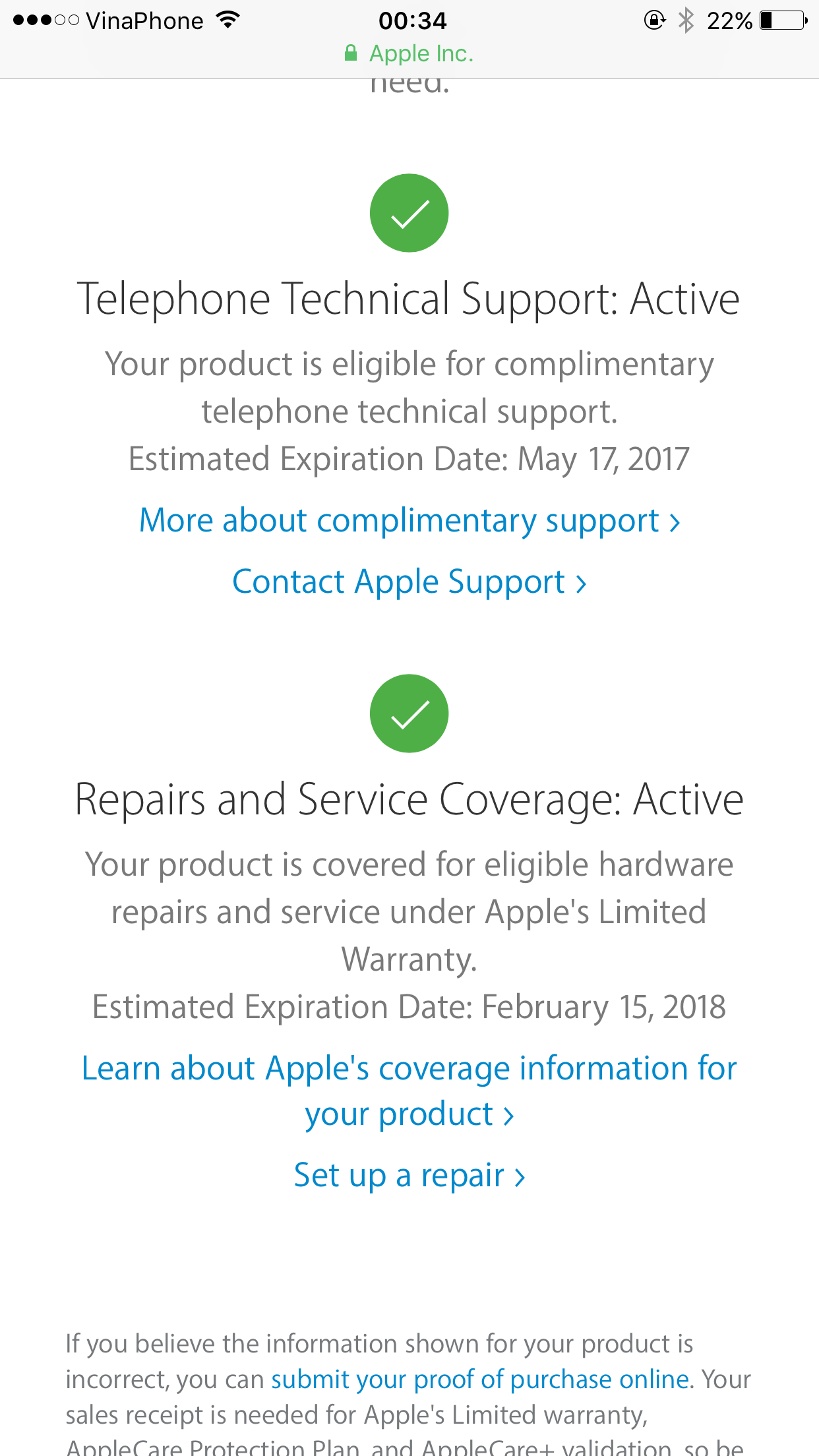819x1456 pixels.
Task: Tap the green checkmark above Telephone Technical Support
Action: pos(409,213)
